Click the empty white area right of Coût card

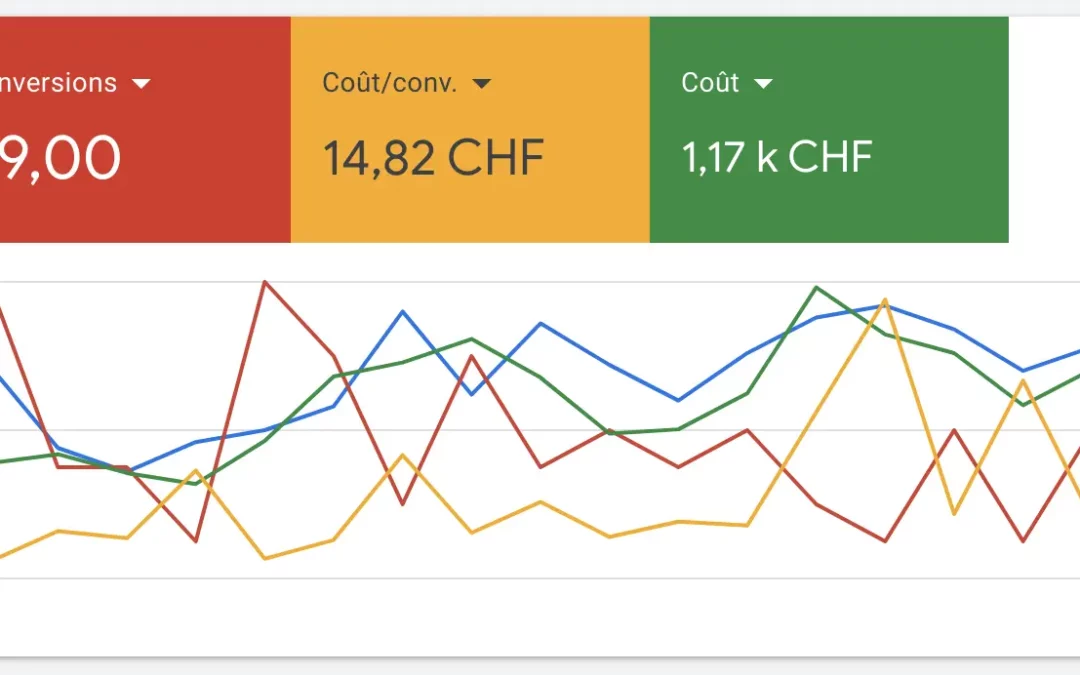[x=1044, y=129]
